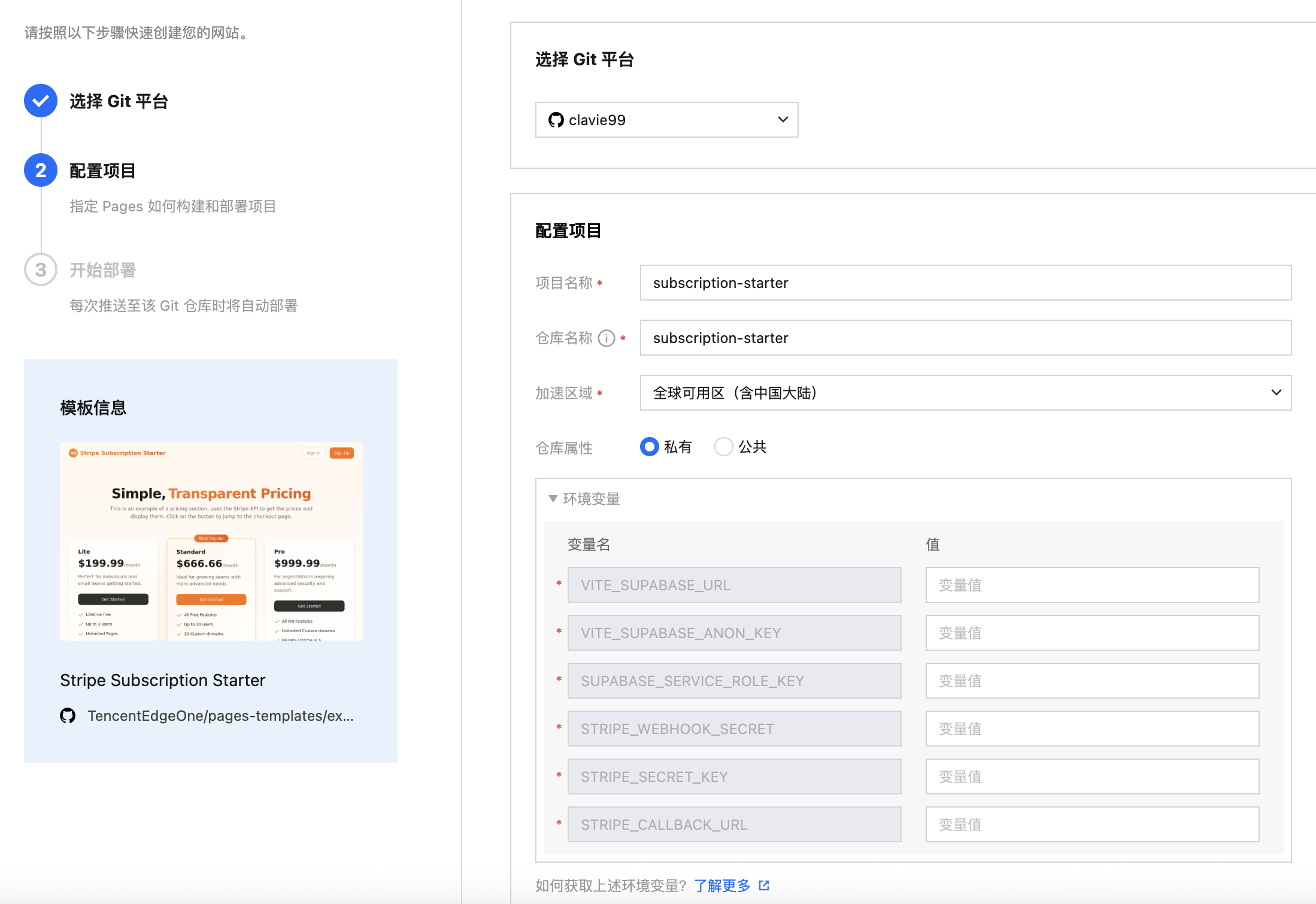Click the 选择 Git 平台 step label
1316x904 pixels.
[x=119, y=101]
